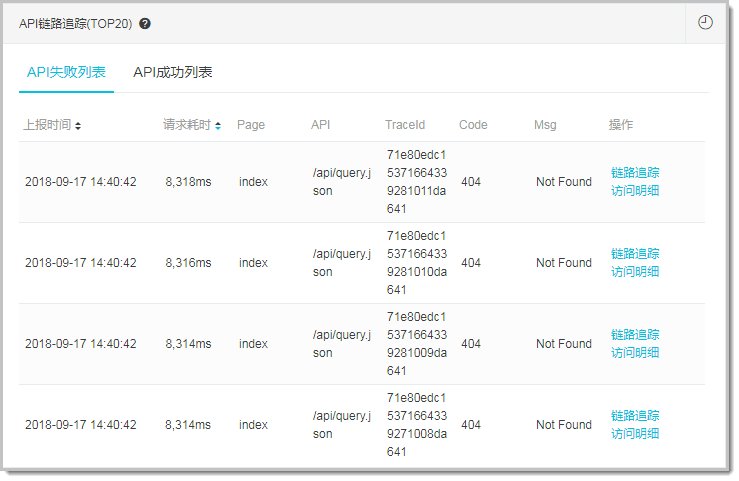Viewport: 739px width, 481px height.
Task: Click TraceId value ending 9281011da641
Action: (x=417, y=181)
